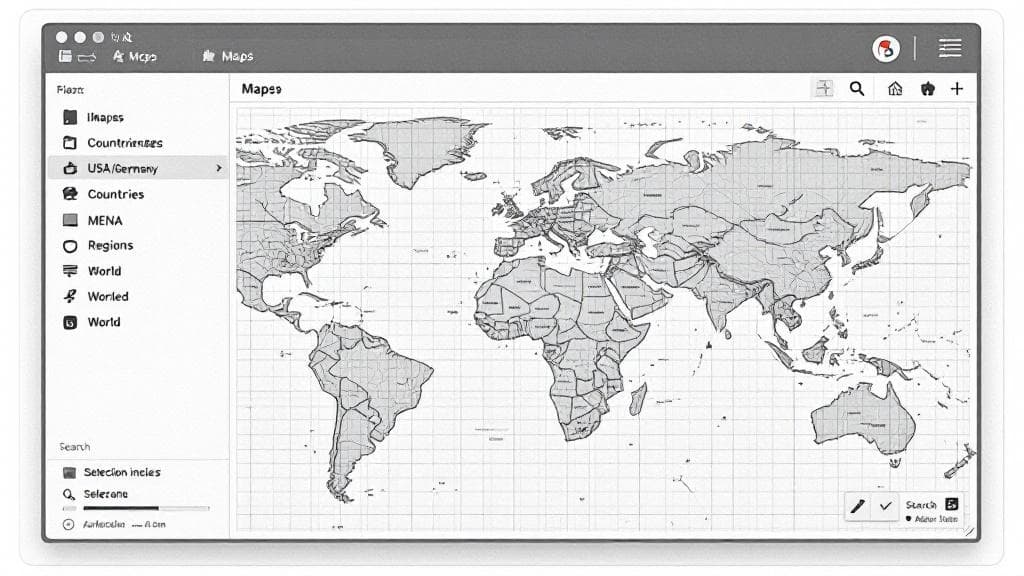Viewport: 1024px width, 576px height.
Task: Click the Search button on the map
Action: coord(925,504)
